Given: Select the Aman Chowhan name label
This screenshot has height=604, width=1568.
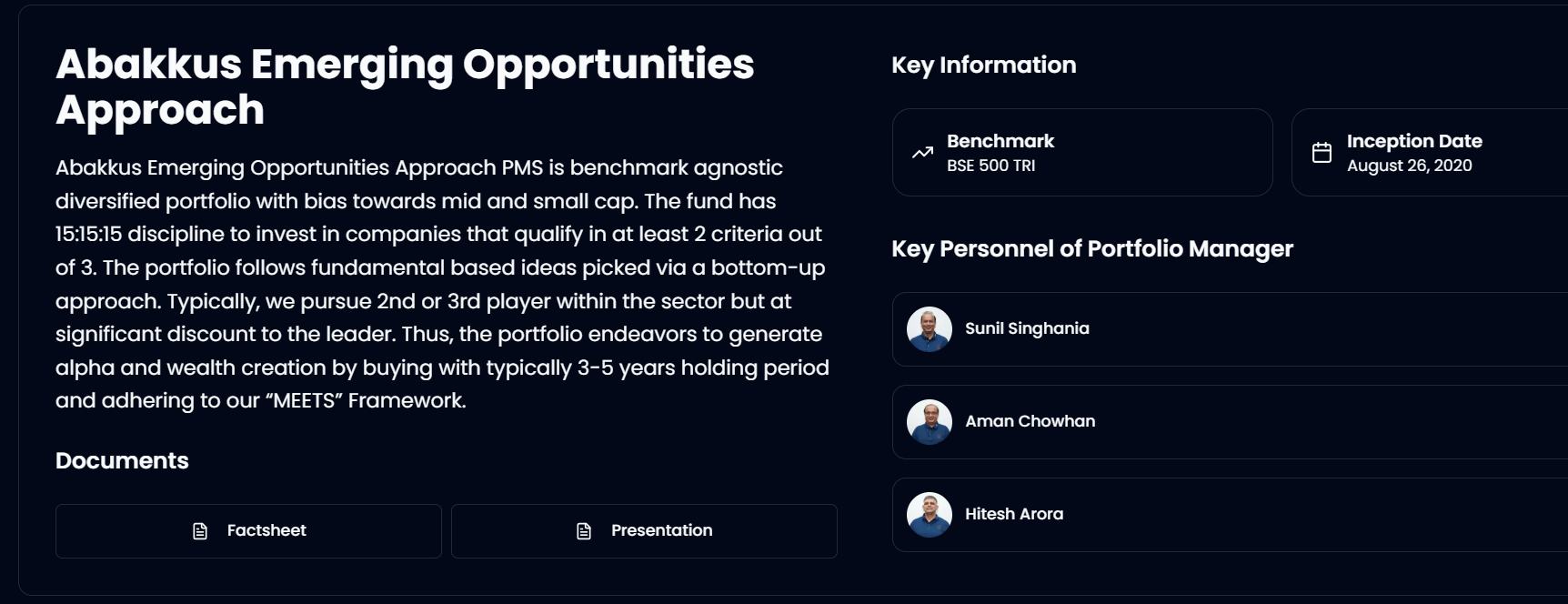Looking at the screenshot, I should 1030,421.
